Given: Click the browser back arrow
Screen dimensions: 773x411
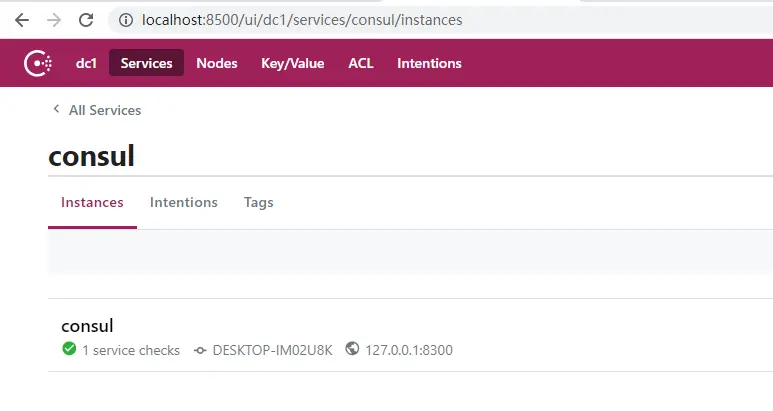Looking at the screenshot, I should pyautogui.click(x=22, y=20).
